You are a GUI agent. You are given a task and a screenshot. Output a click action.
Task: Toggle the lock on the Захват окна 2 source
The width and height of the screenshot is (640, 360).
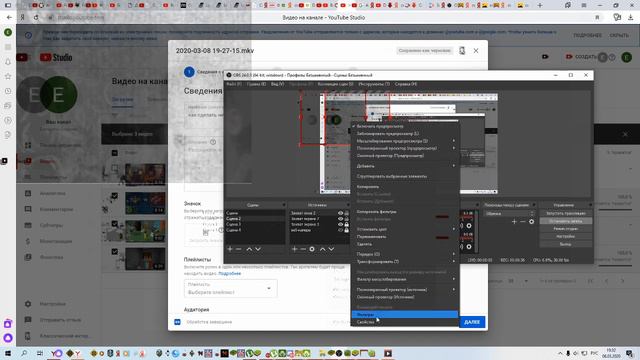click(x=347, y=213)
